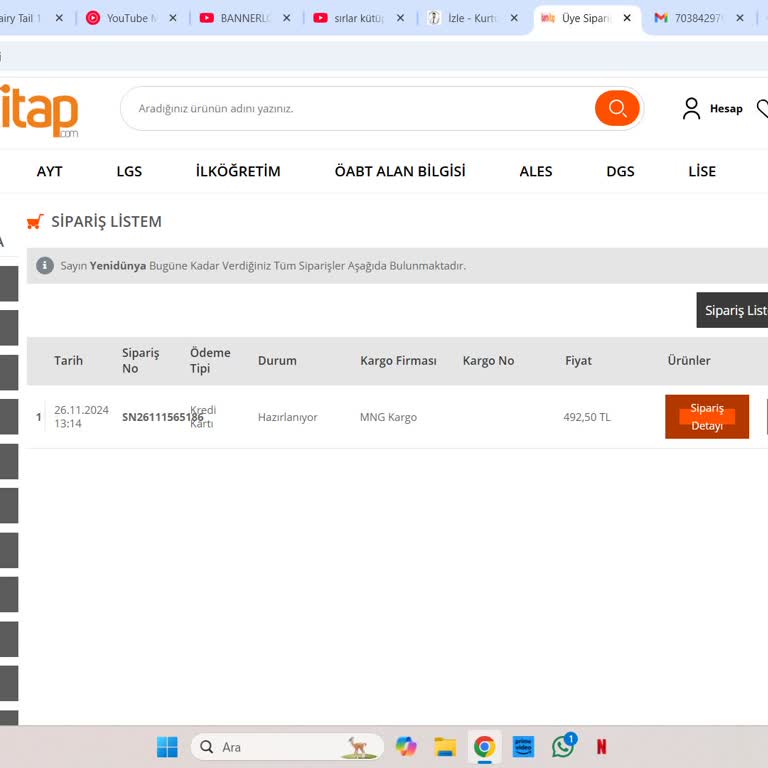Open the DGS category menu

(x=620, y=171)
